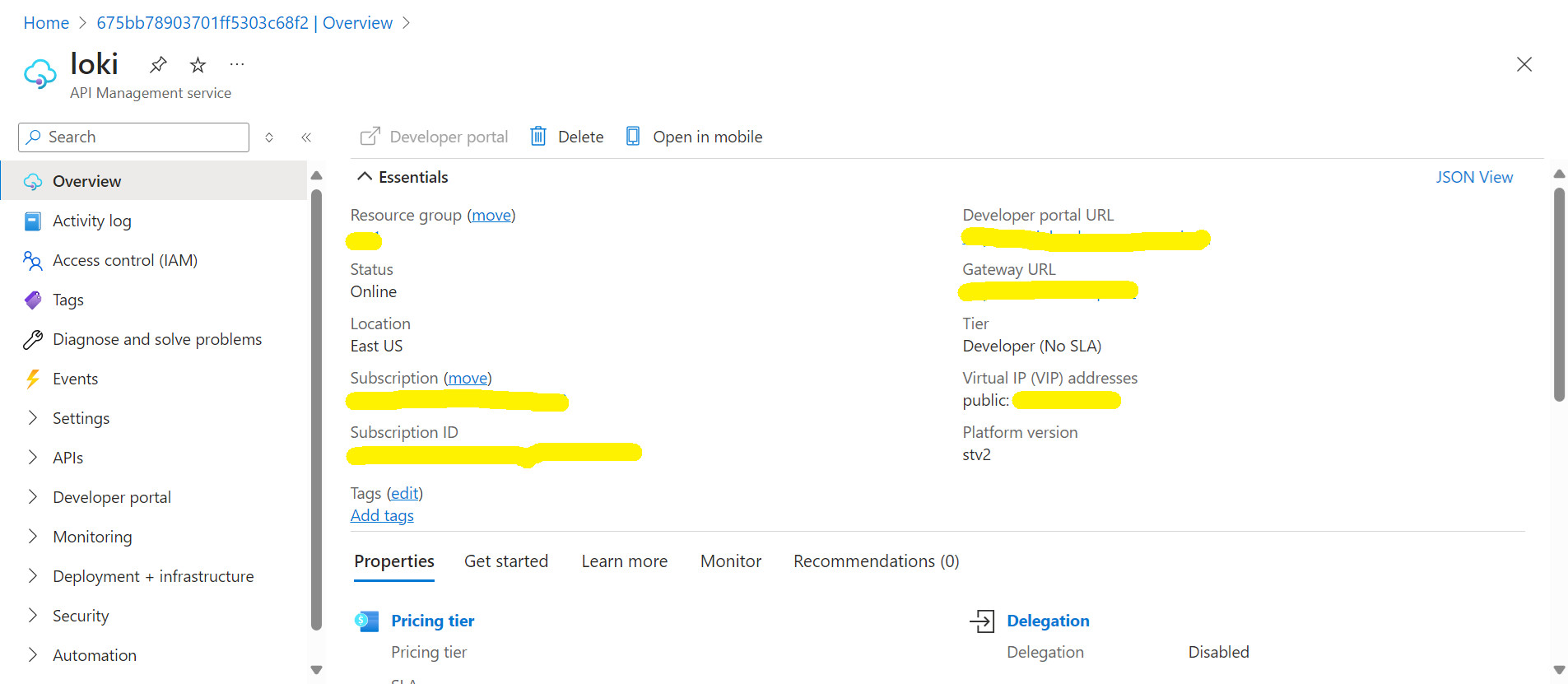Screen dimensions: 1568x684
Task: Click the purple Tags icon
Action: (x=33, y=300)
